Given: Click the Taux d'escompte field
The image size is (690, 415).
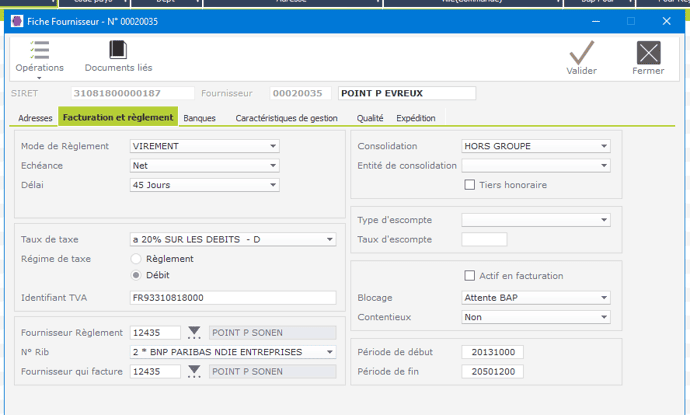Looking at the screenshot, I should pyautogui.click(x=484, y=239).
